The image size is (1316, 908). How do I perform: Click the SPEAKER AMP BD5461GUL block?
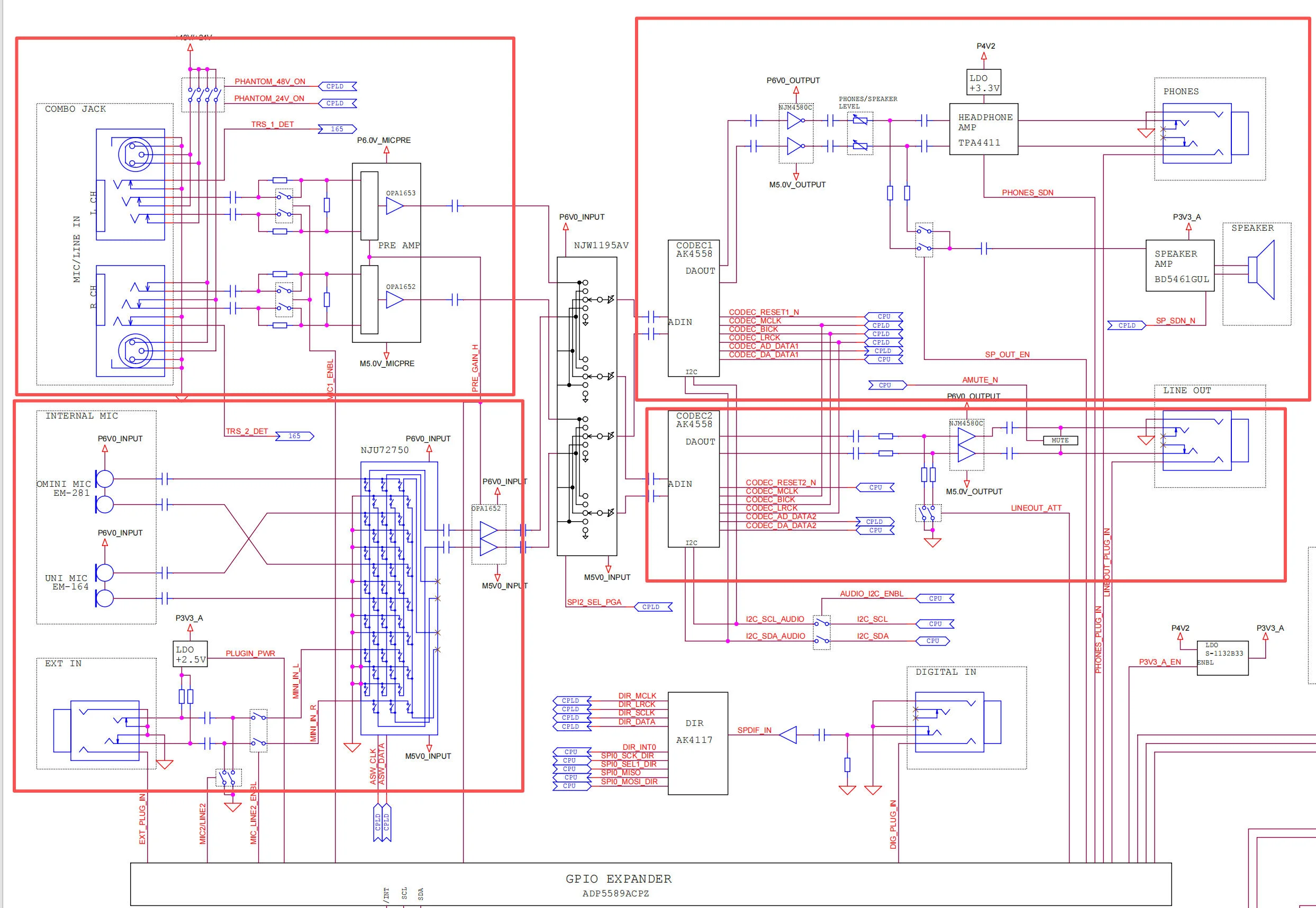click(1179, 266)
